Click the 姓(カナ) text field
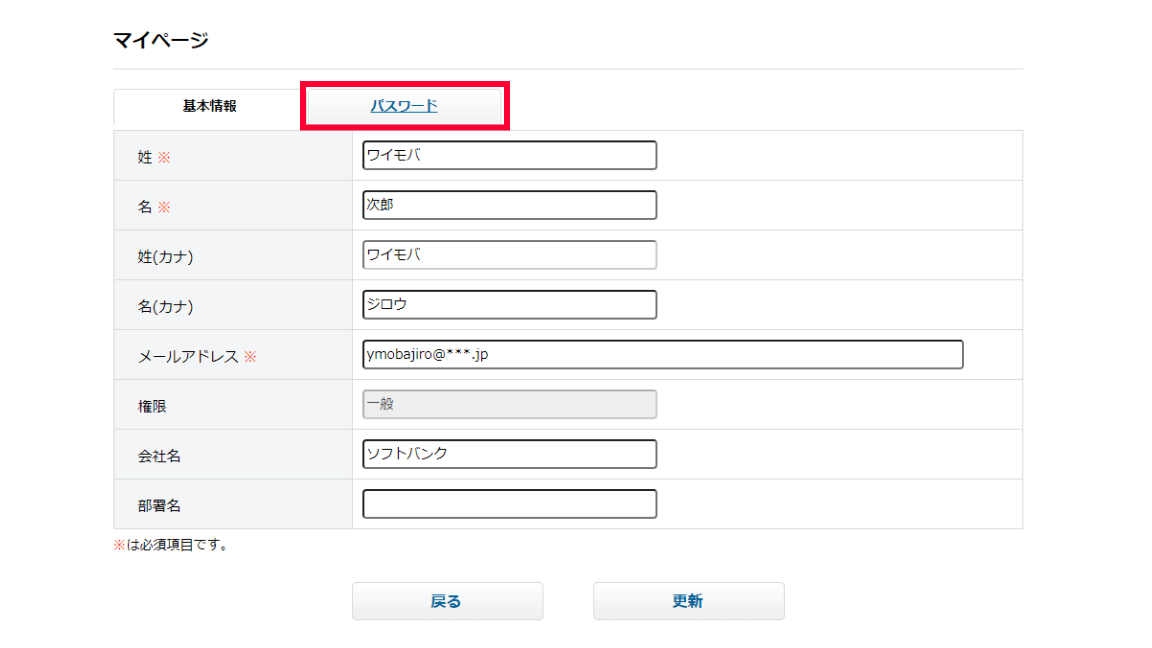This screenshot has height=648, width=1152. pyautogui.click(x=509, y=255)
